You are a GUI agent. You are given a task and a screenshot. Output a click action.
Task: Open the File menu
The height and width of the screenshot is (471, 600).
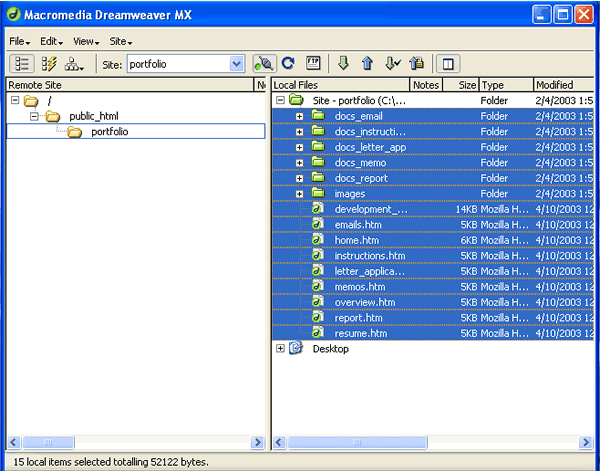click(20, 42)
